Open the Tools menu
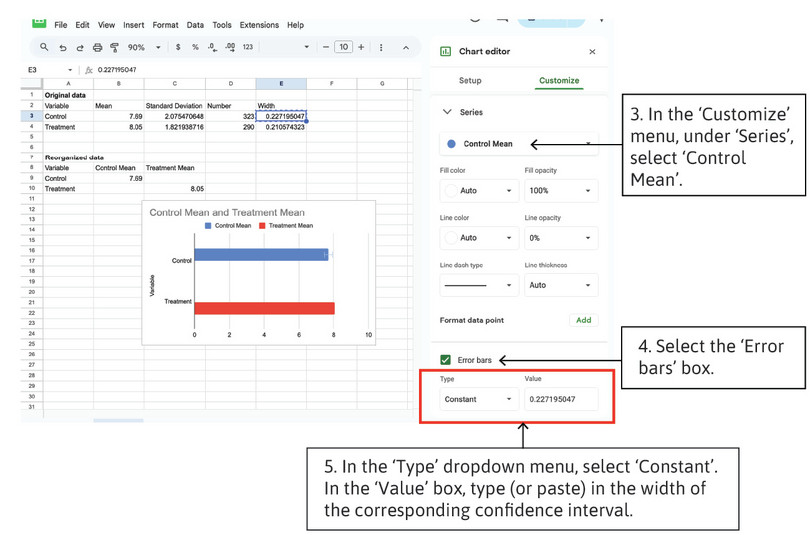This screenshot has width=810, height=535. [x=222, y=25]
